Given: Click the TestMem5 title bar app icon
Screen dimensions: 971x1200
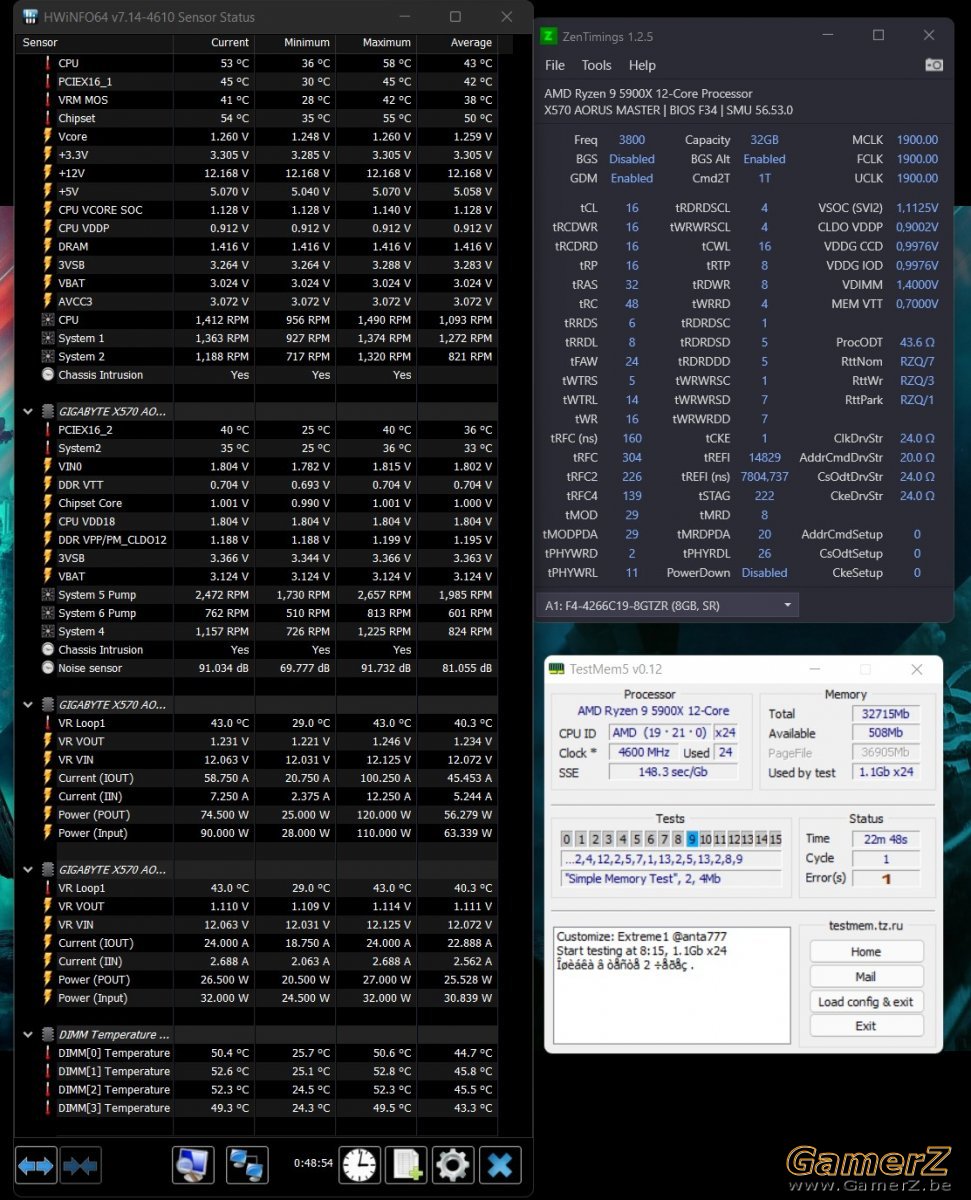Looking at the screenshot, I should (556, 669).
